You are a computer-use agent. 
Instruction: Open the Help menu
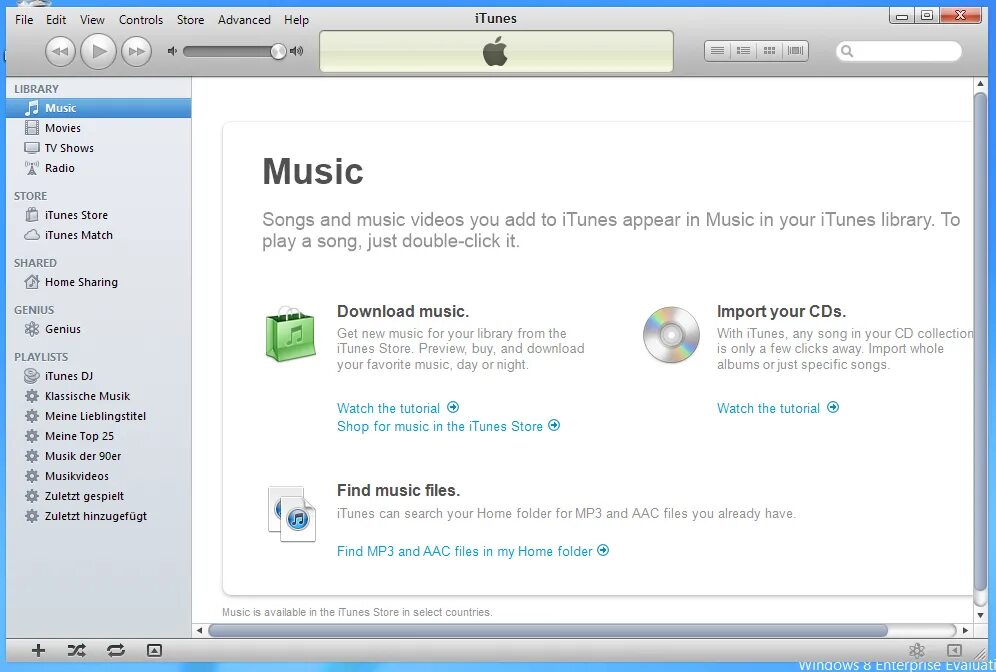point(297,20)
